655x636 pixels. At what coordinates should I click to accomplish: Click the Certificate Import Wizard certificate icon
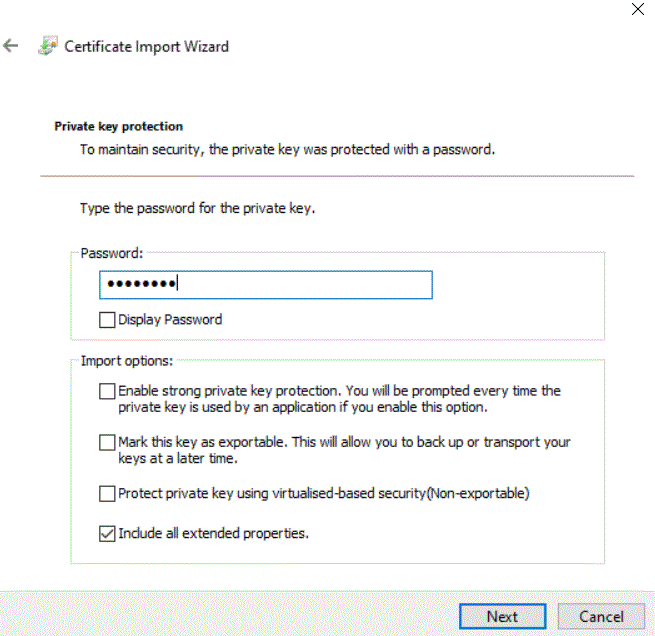coord(48,46)
